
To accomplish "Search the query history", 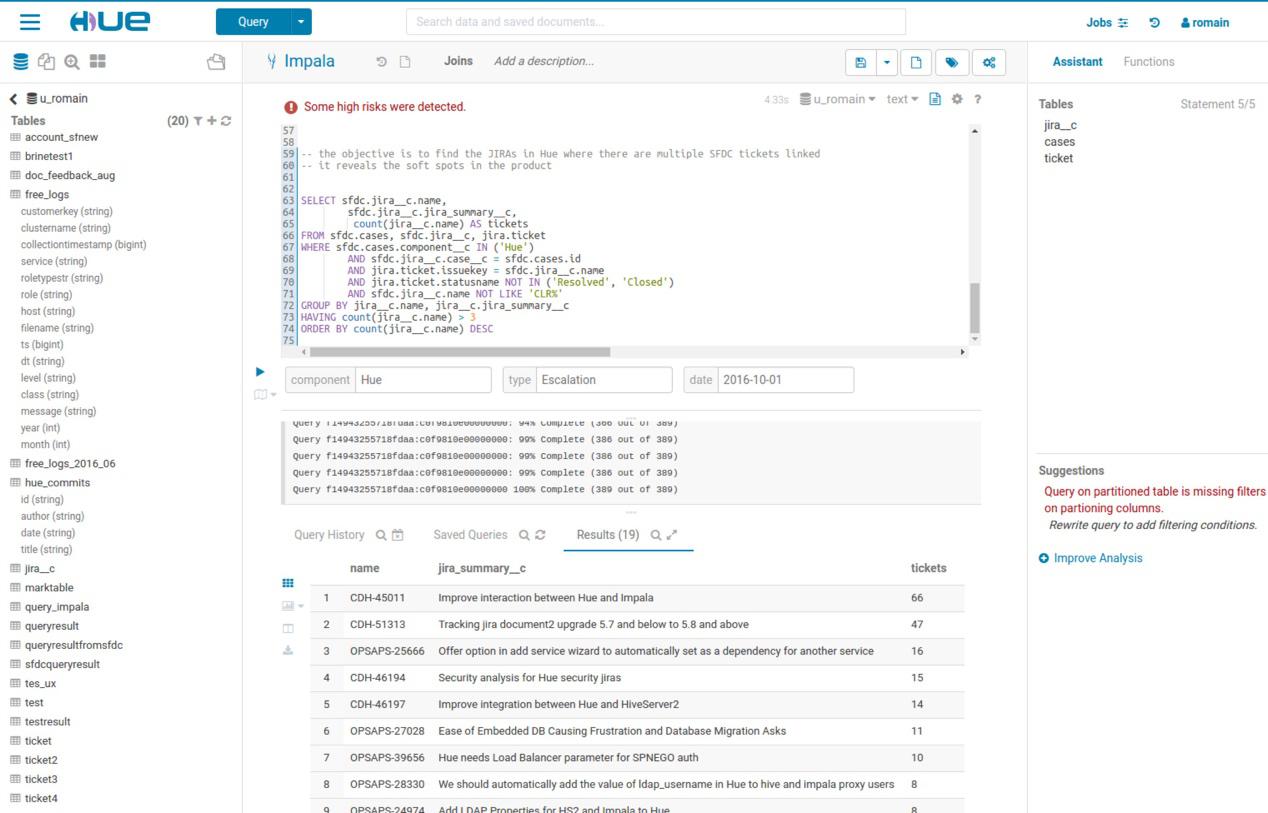I will tap(380, 535).
